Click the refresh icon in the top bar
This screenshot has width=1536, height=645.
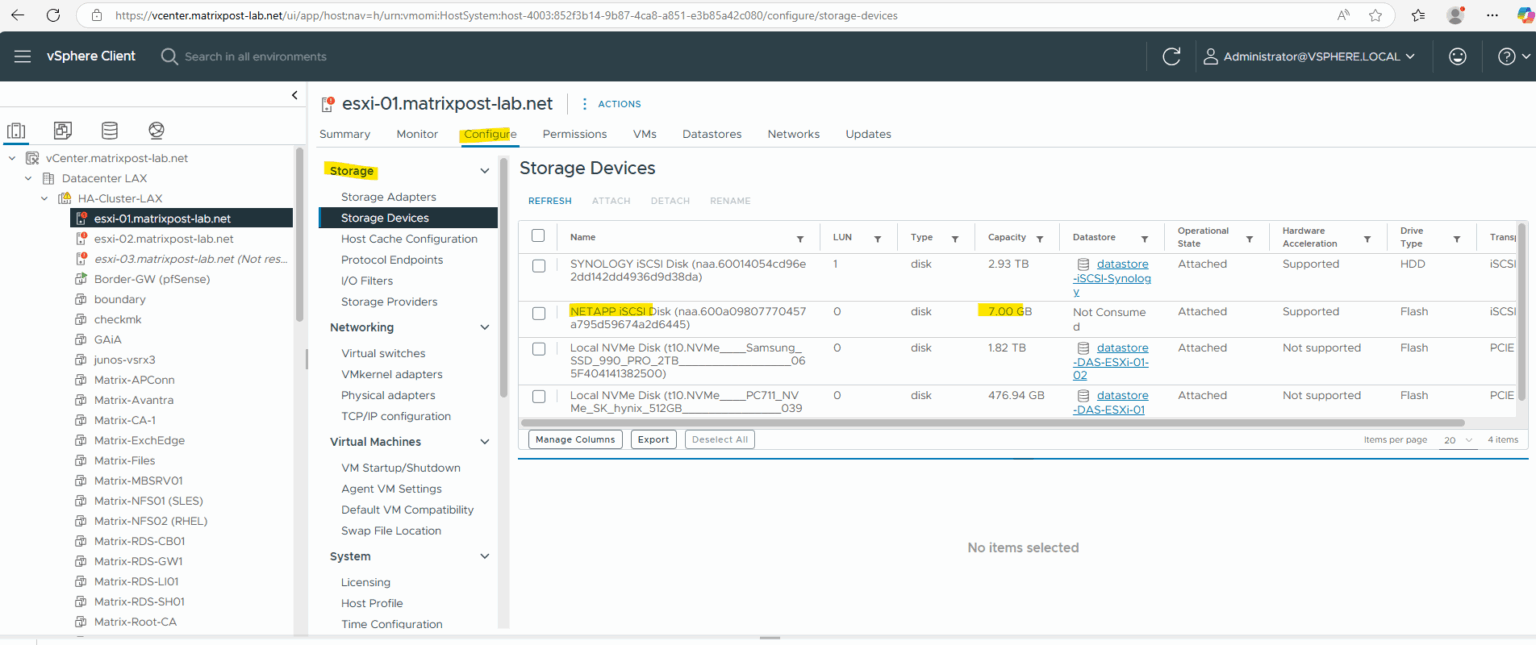pyautogui.click(x=1171, y=56)
